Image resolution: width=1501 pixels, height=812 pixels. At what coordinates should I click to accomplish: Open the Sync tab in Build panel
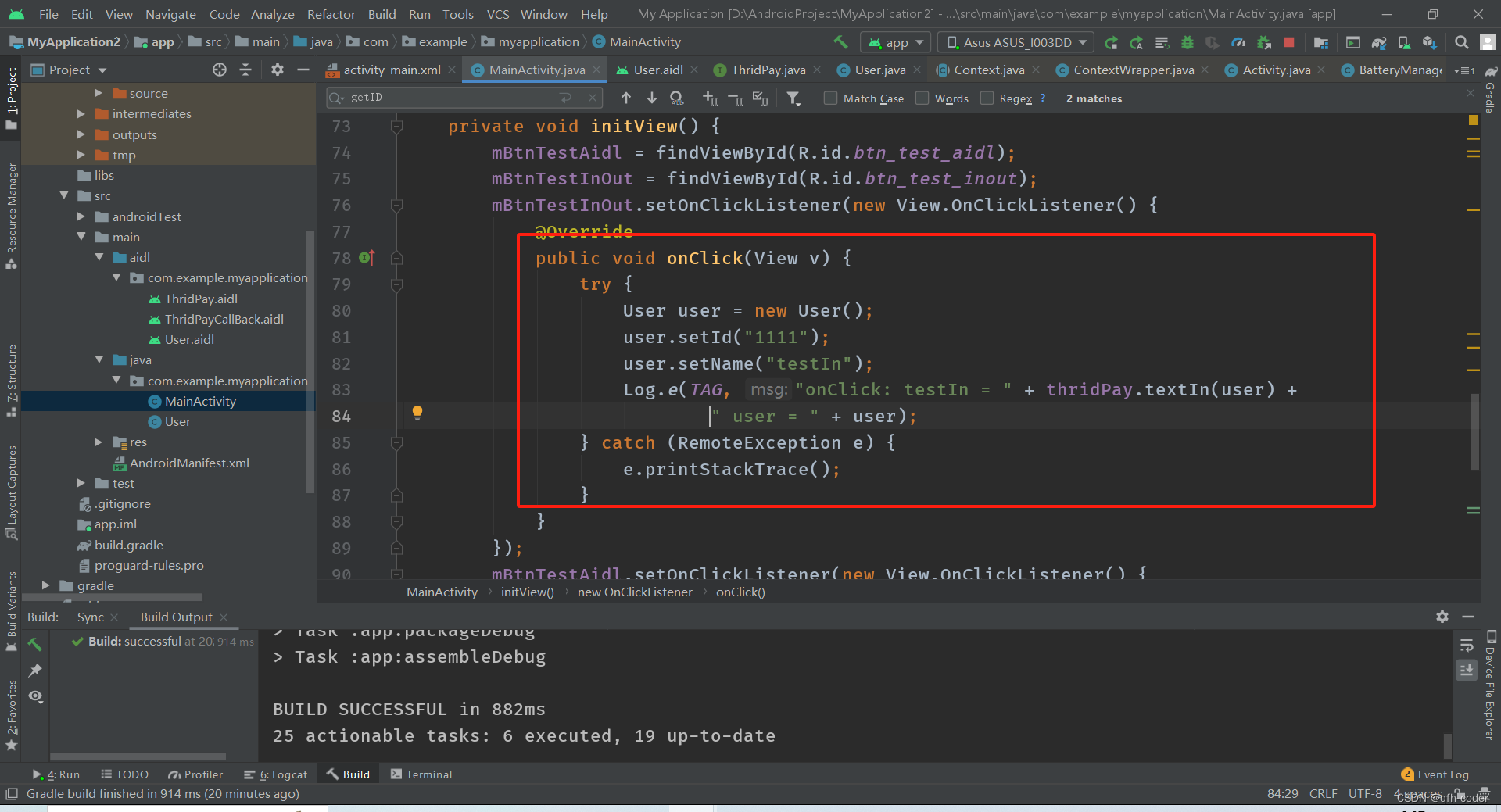click(x=90, y=617)
